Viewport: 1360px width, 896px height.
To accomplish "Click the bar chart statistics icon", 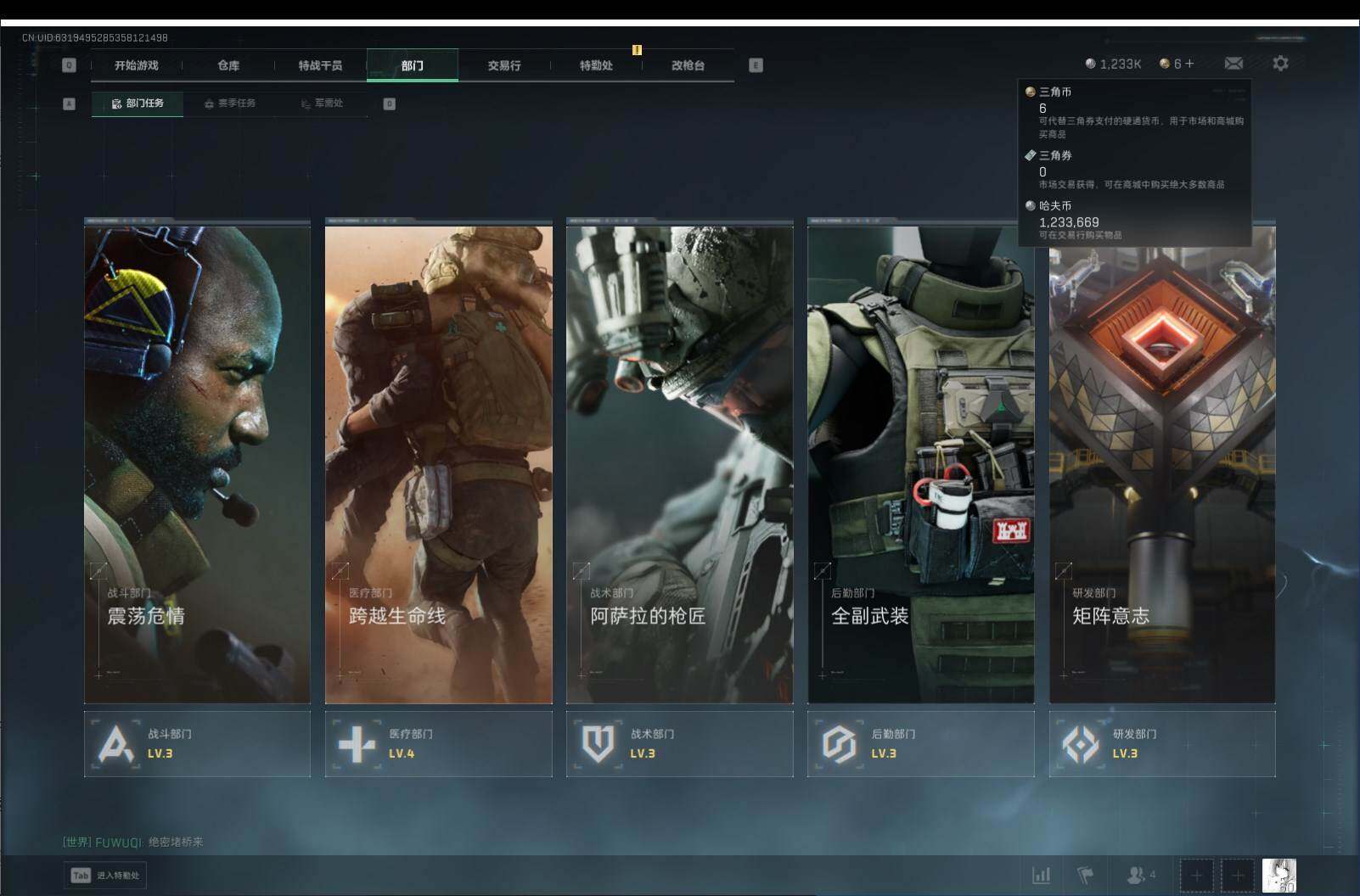I will pyautogui.click(x=1041, y=875).
